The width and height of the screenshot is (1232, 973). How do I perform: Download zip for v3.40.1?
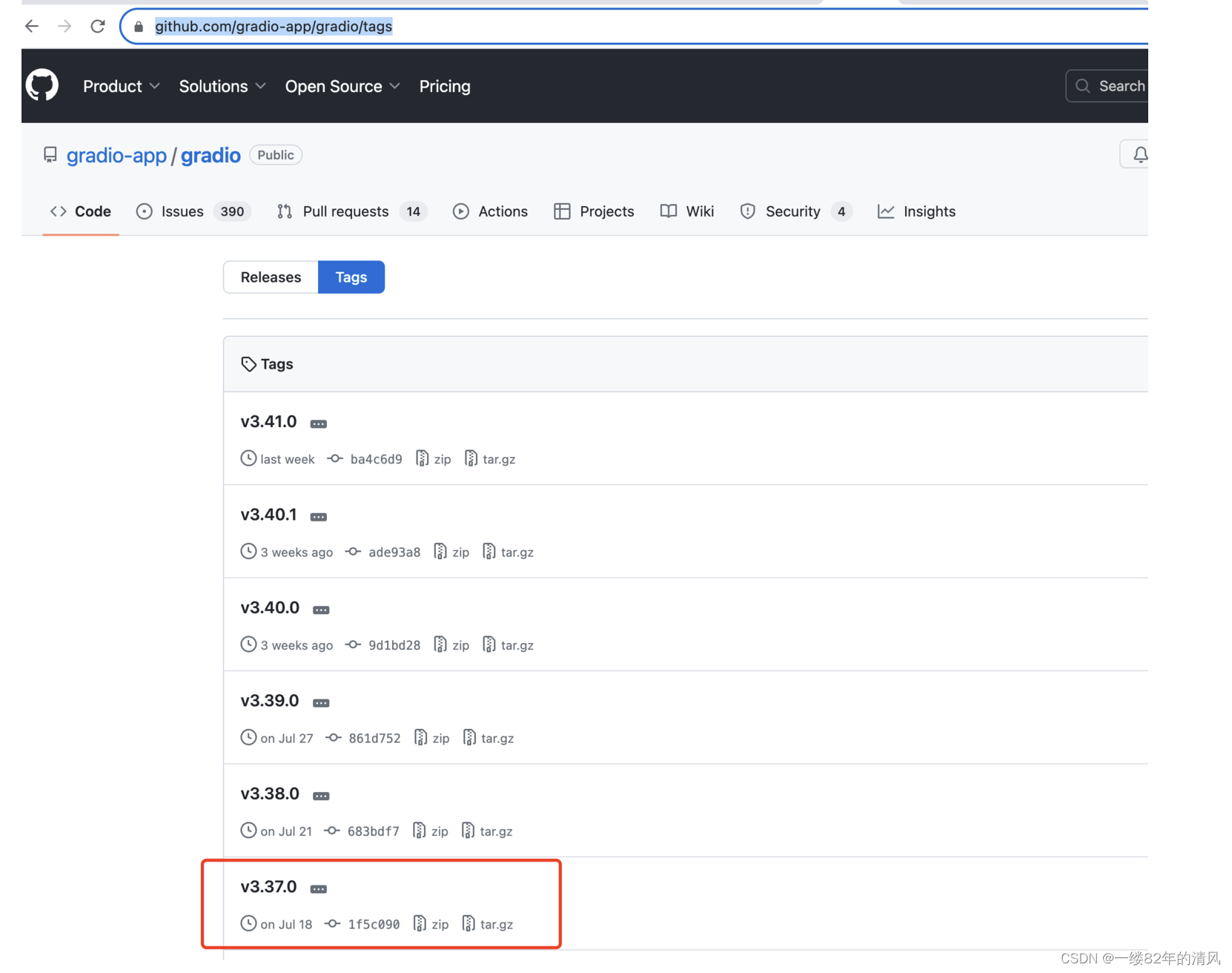pos(452,552)
